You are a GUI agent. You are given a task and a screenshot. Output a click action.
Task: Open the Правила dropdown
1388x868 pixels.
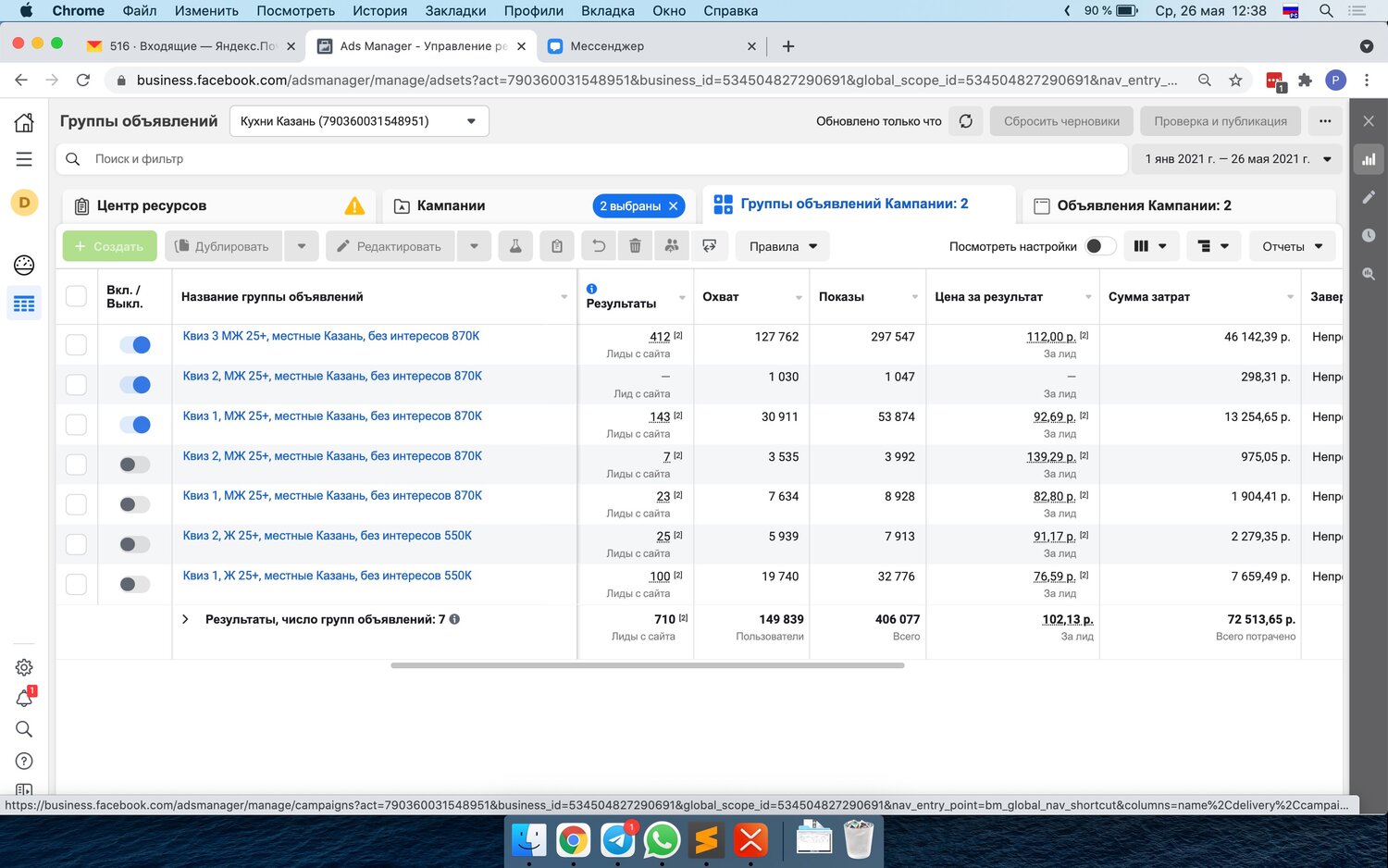tap(783, 246)
